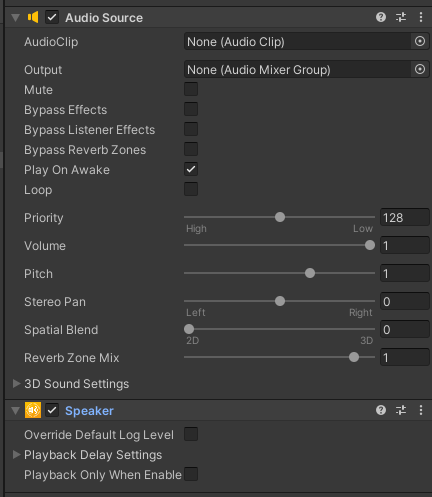Click the Speaker component script icon
This screenshot has width=432, height=497.
(x=33, y=410)
